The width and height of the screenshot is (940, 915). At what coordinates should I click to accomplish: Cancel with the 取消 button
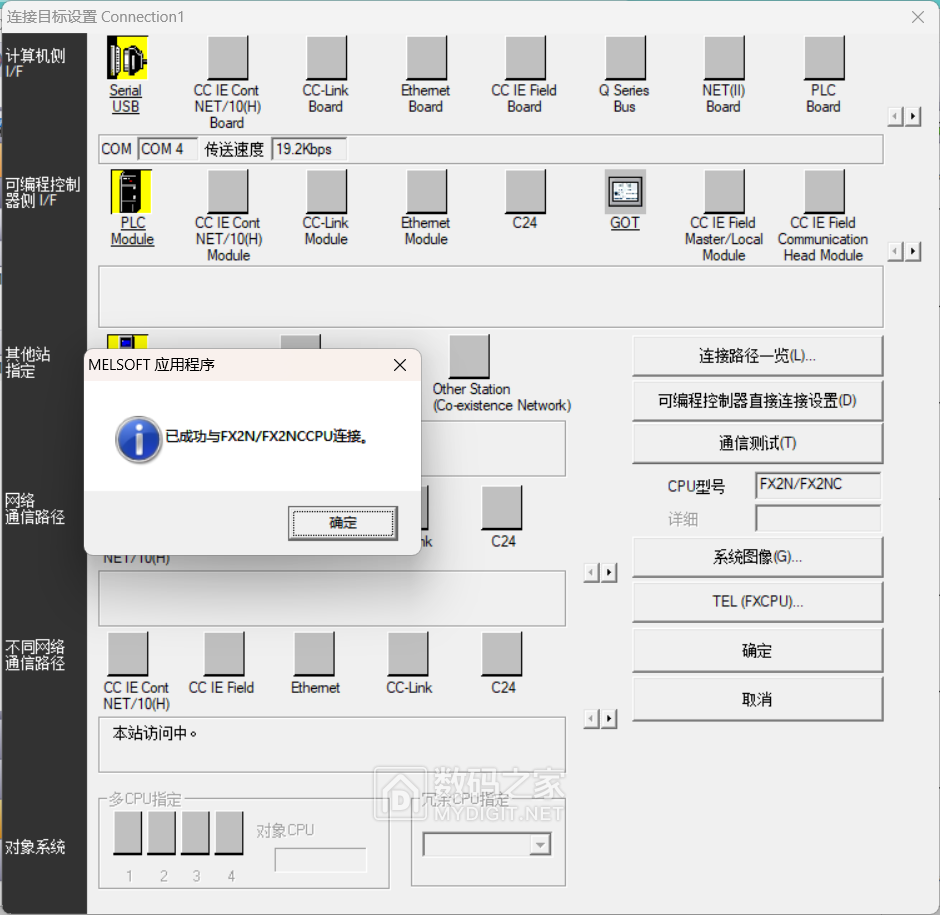click(757, 699)
